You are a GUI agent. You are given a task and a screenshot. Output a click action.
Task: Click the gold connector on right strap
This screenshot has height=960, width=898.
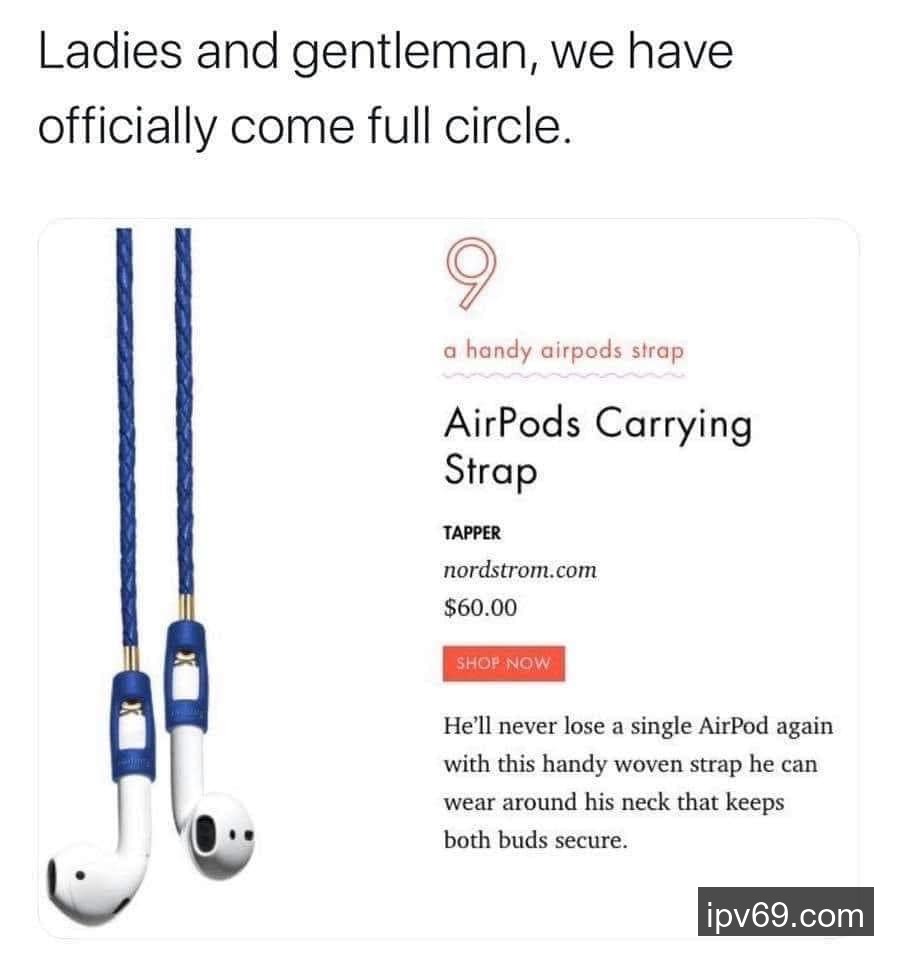point(187,607)
